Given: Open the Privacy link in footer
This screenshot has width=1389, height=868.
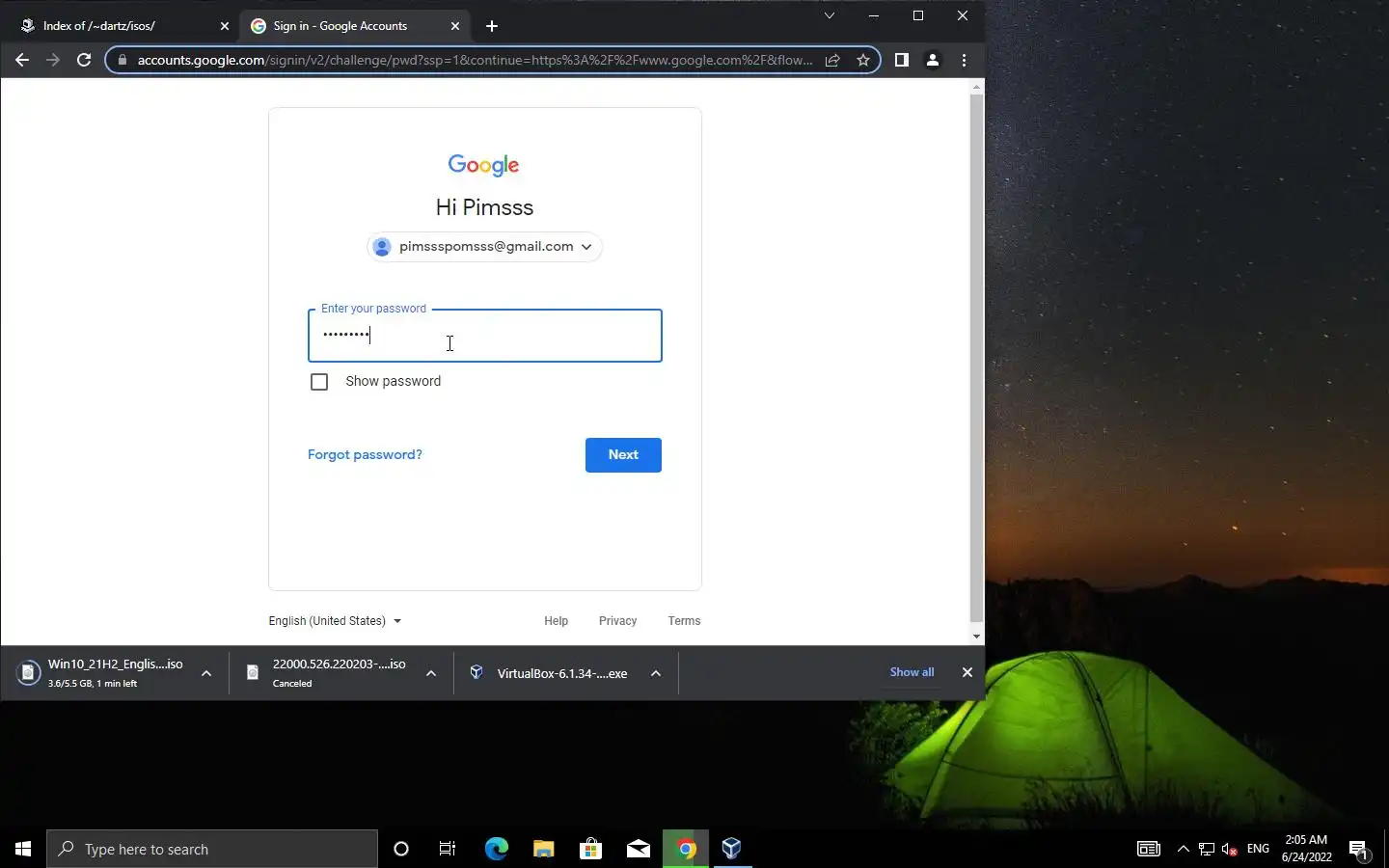Looking at the screenshot, I should [x=617, y=621].
